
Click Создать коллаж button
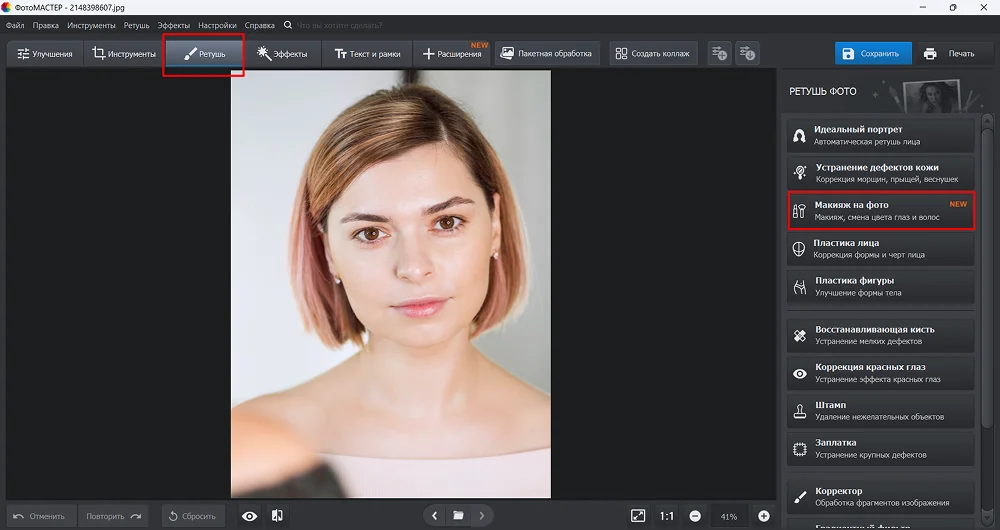(x=652, y=54)
